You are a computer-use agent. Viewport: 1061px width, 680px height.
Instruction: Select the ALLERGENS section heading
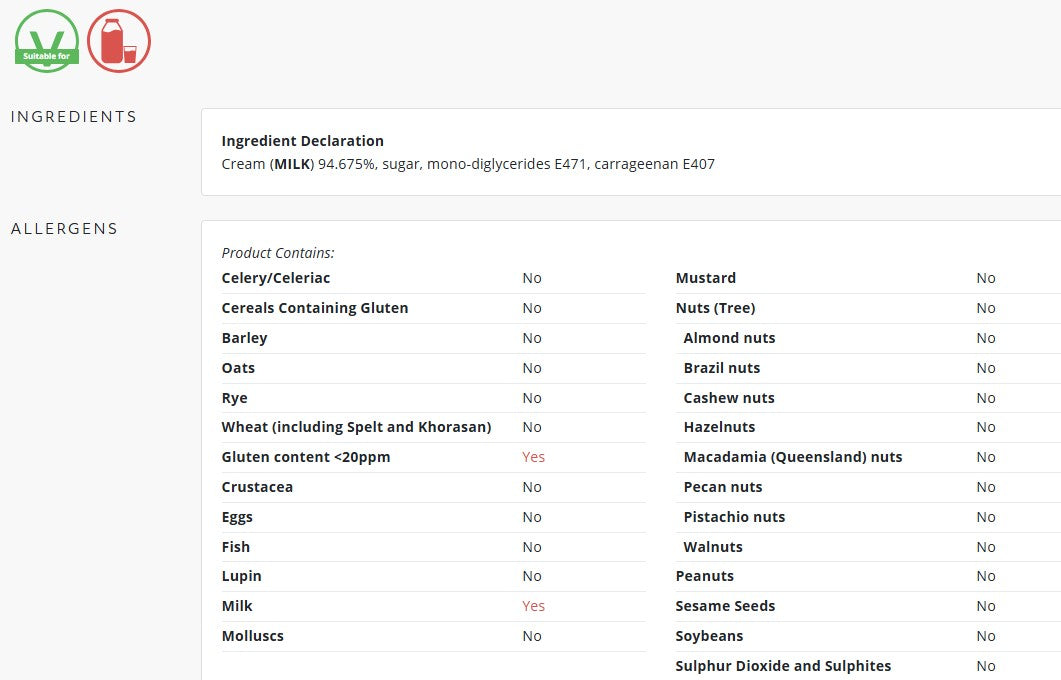(64, 229)
